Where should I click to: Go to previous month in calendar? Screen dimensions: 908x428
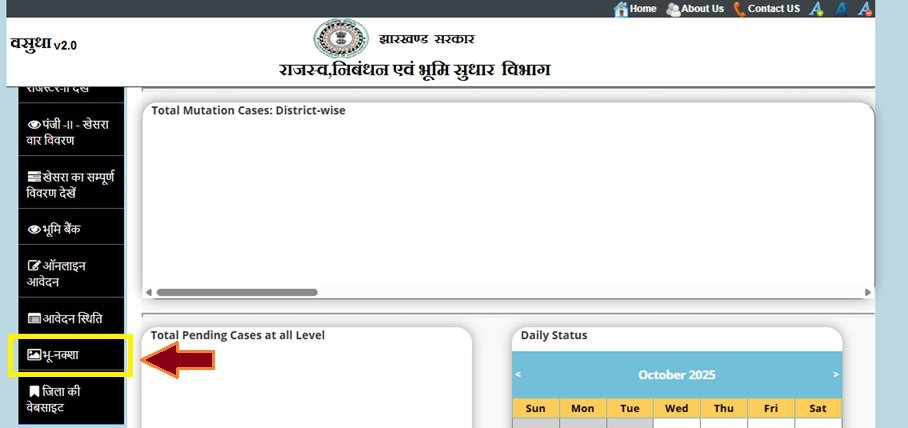click(518, 374)
